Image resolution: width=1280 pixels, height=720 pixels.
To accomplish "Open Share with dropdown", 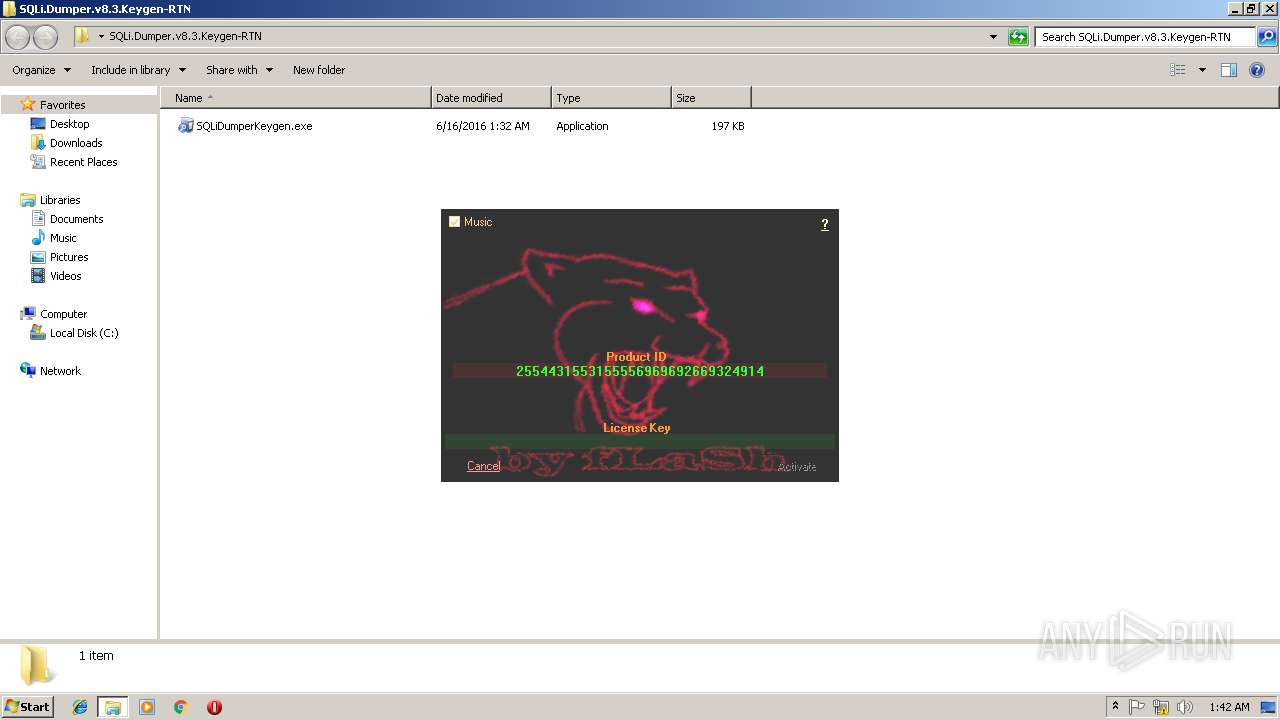I will (239, 70).
